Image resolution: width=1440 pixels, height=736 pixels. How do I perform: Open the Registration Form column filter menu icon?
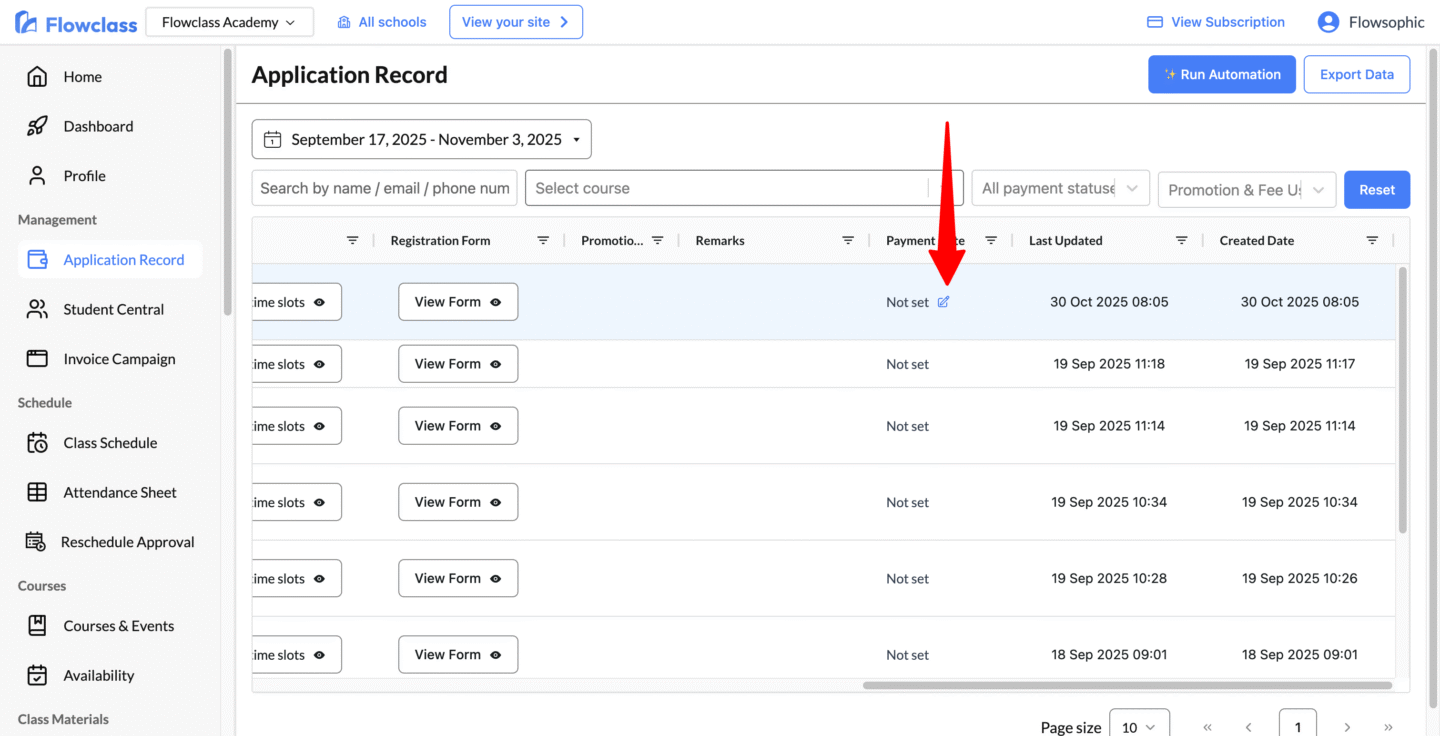pyautogui.click(x=543, y=241)
